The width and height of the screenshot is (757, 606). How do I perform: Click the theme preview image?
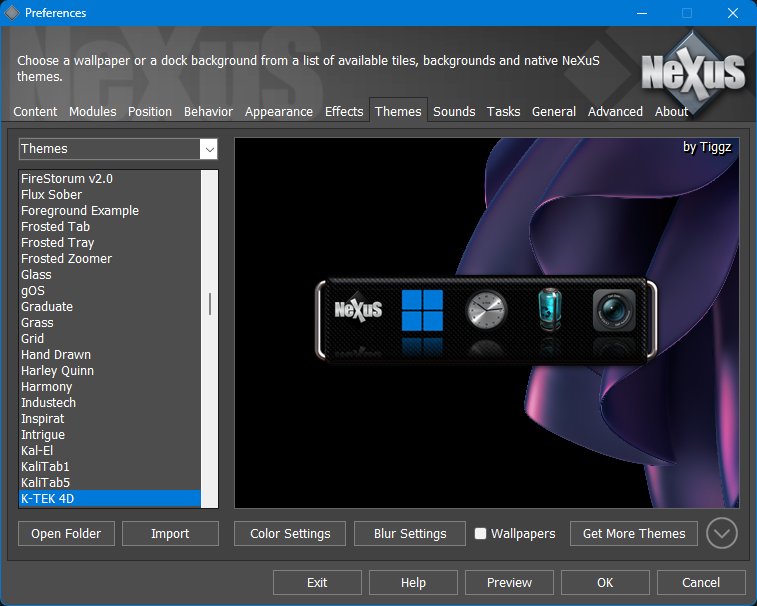click(x=487, y=323)
